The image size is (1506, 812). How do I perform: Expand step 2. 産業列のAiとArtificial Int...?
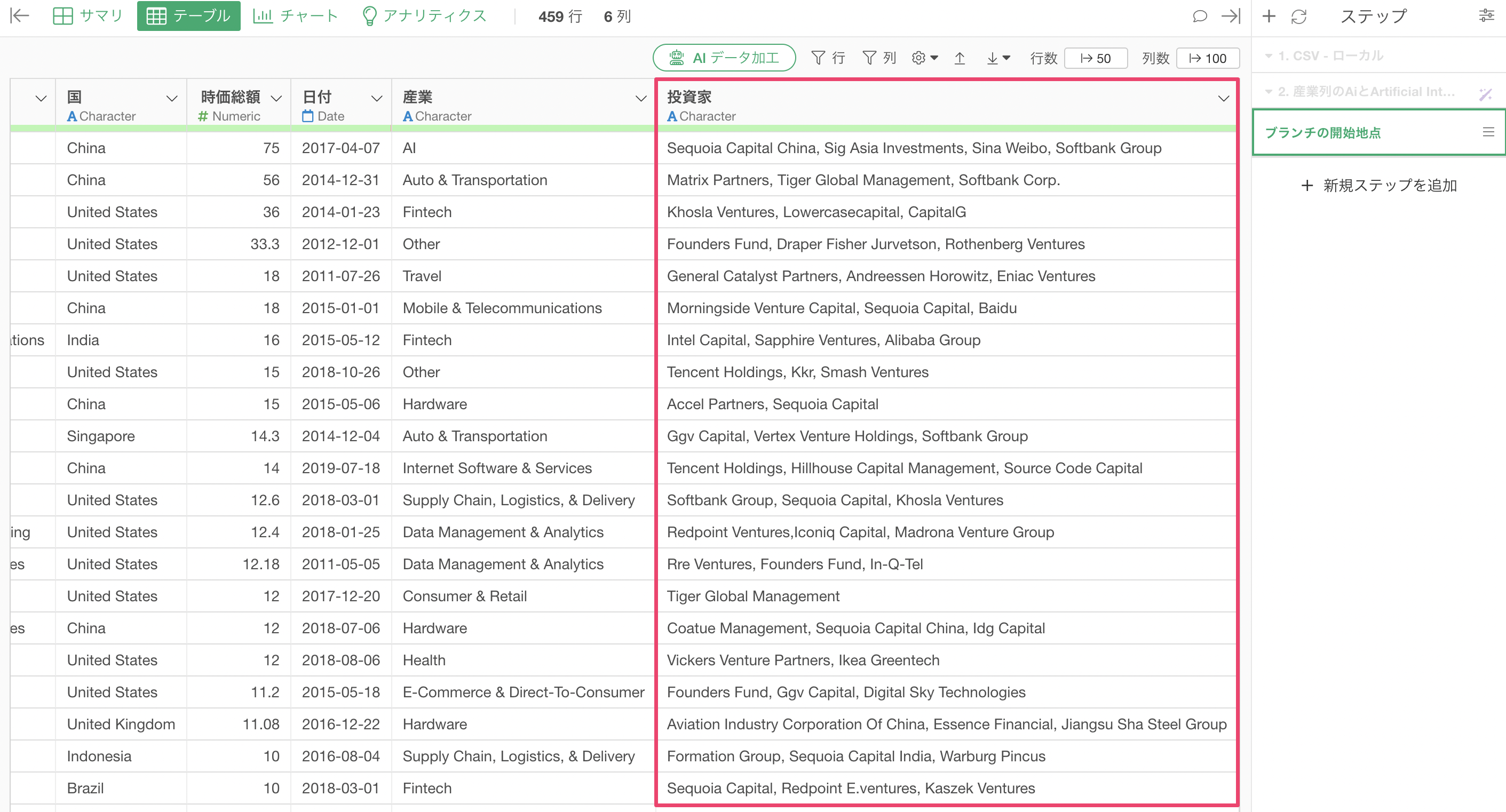coord(1269,92)
